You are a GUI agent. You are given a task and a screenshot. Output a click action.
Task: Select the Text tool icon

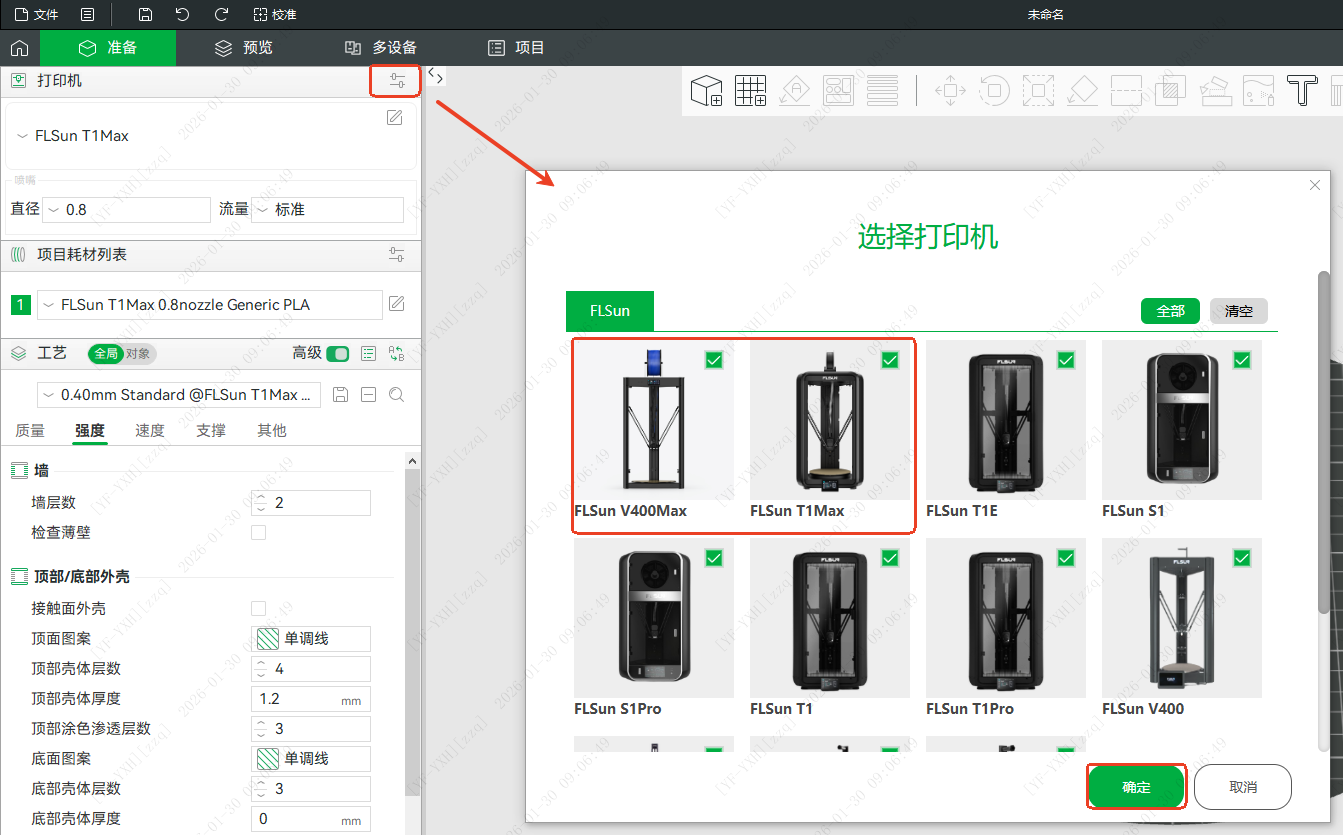[1301, 91]
